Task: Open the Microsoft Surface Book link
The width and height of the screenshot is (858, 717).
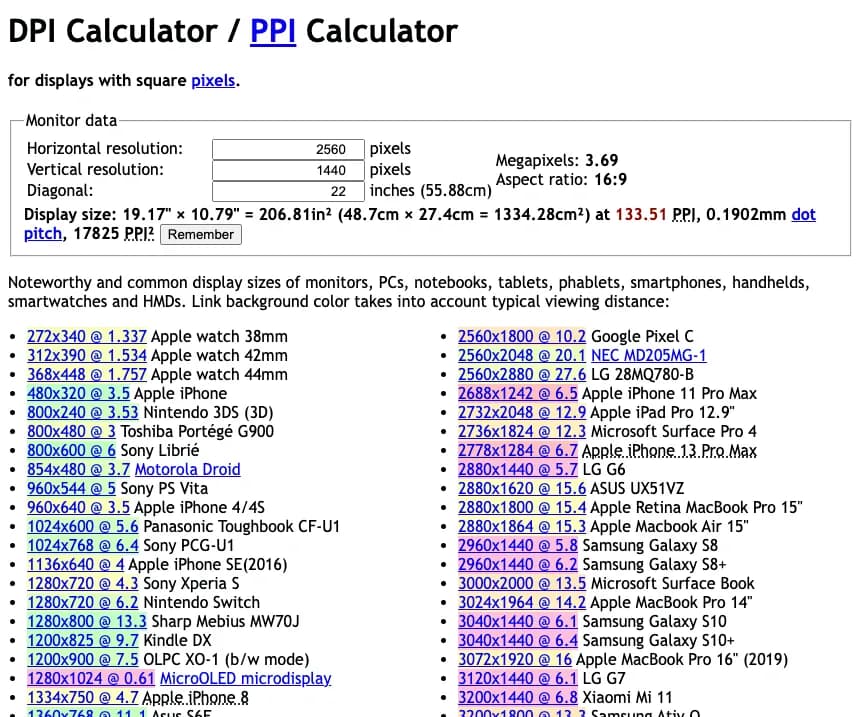Action: pos(522,583)
